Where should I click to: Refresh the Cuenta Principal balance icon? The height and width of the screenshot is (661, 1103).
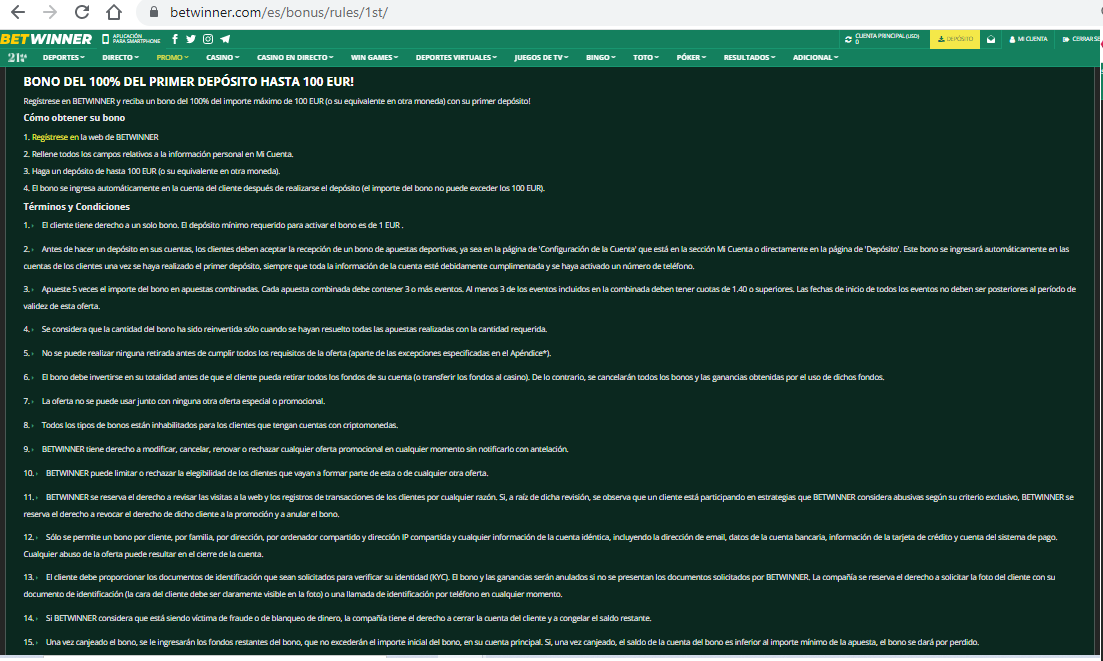coord(848,39)
